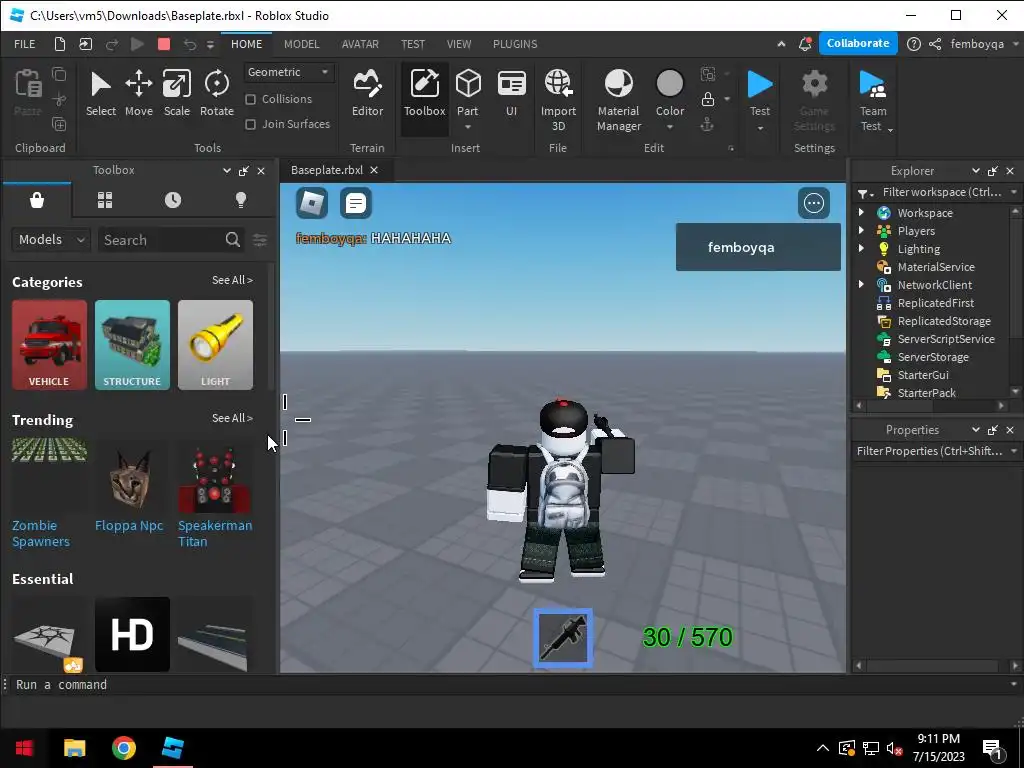
Task: Open Toolbox search filter options
Action: [x=260, y=240]
